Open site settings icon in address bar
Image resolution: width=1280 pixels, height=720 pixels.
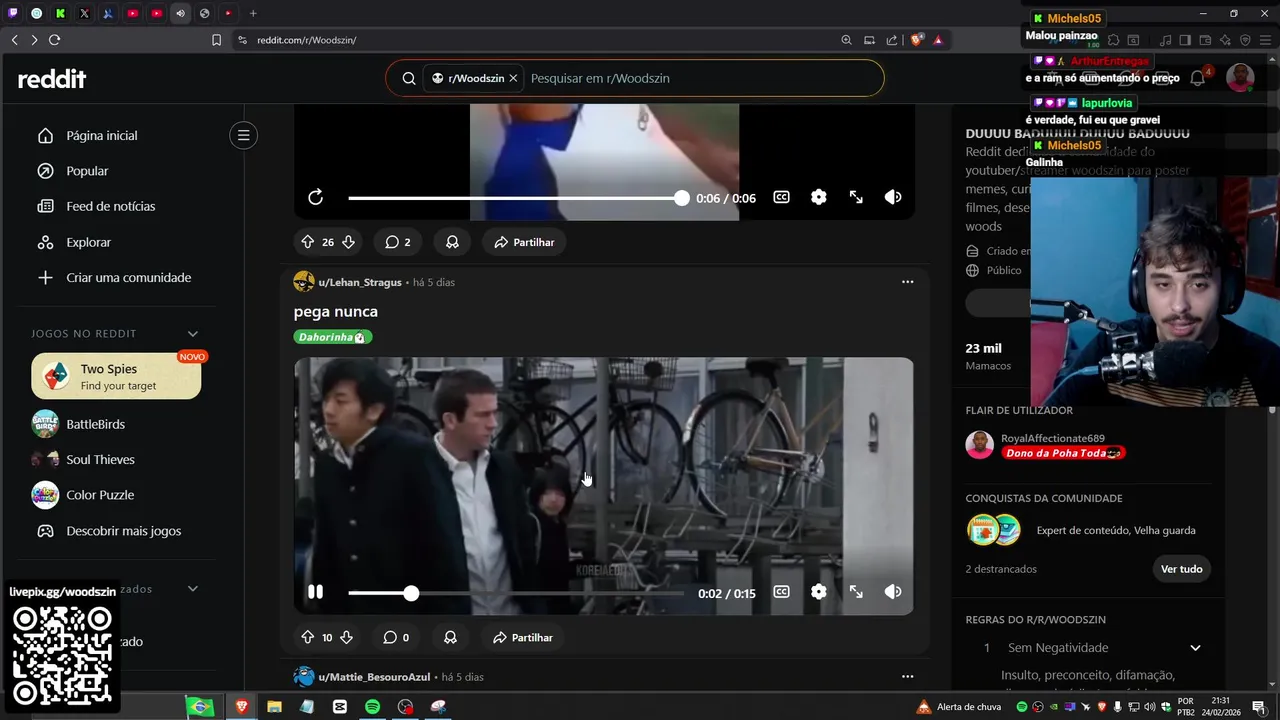click(x=242, y=40)
